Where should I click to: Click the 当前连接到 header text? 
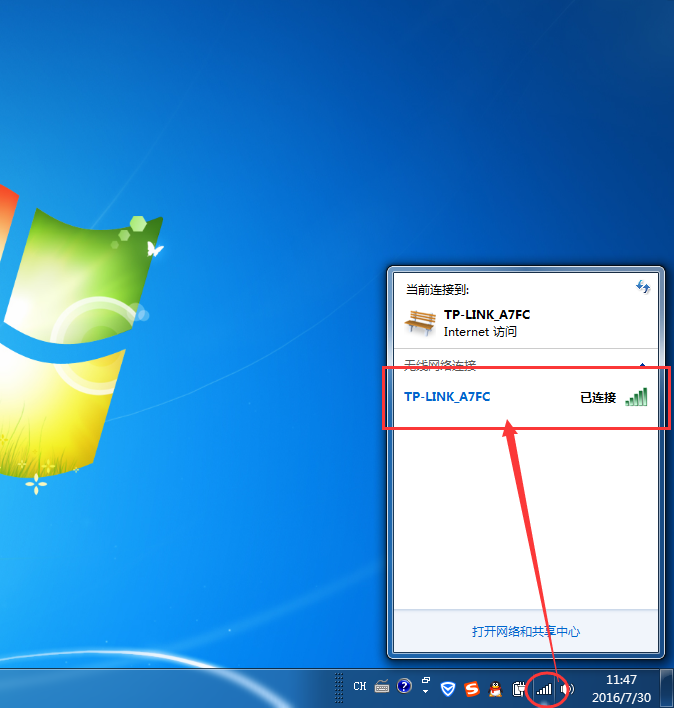(x=437, y=289)
